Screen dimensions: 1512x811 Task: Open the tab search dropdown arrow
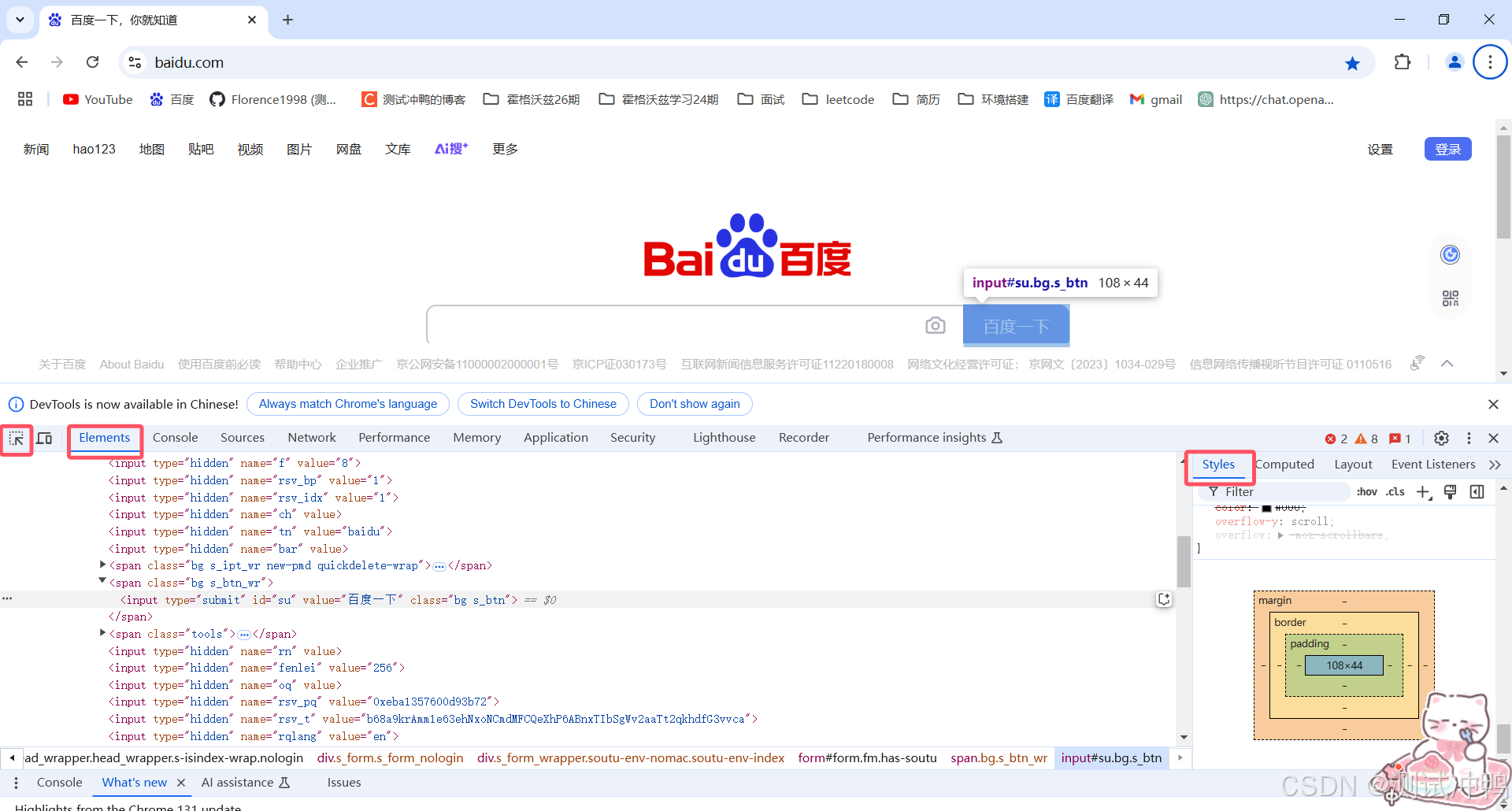coord(20,20)
